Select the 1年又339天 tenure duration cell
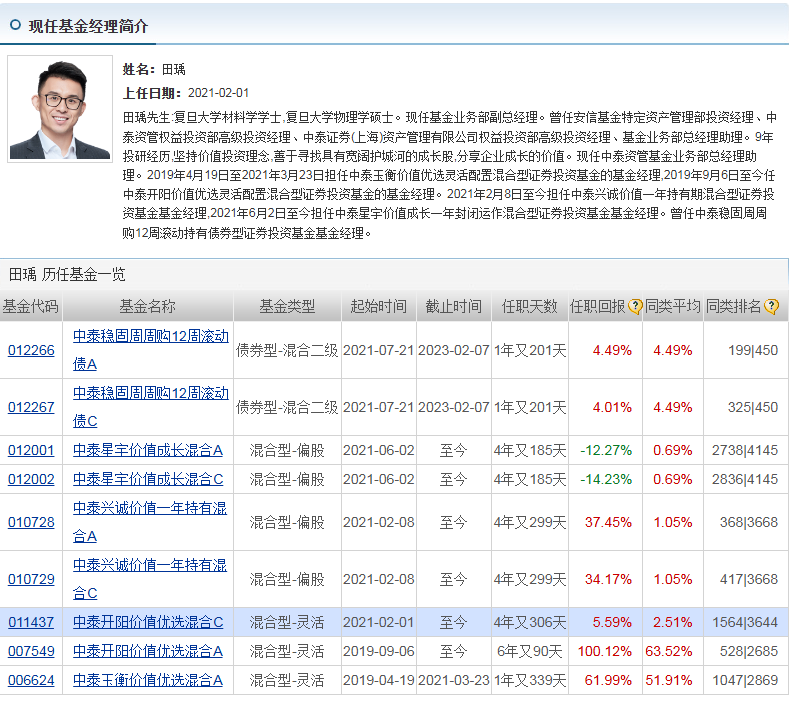Screen dimensions: 795x701 click(x=530, y=680)
